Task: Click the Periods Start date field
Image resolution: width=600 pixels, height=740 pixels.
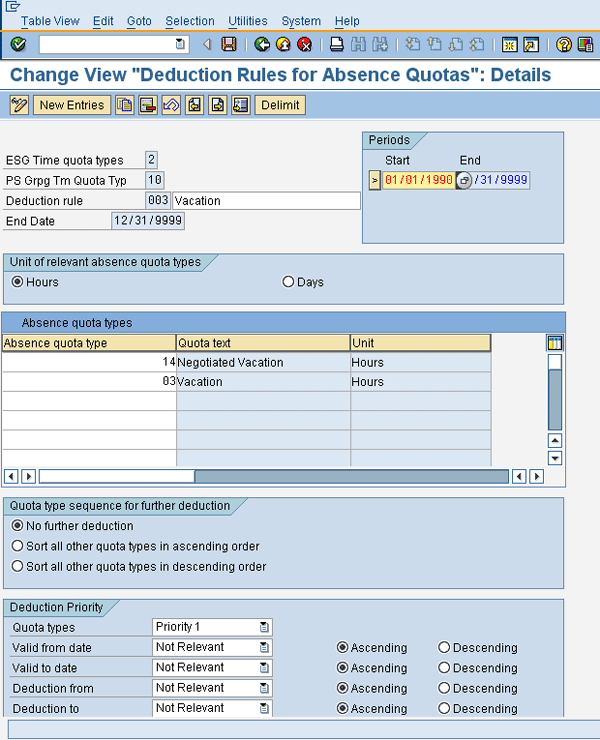Action: tap(419, 180)
